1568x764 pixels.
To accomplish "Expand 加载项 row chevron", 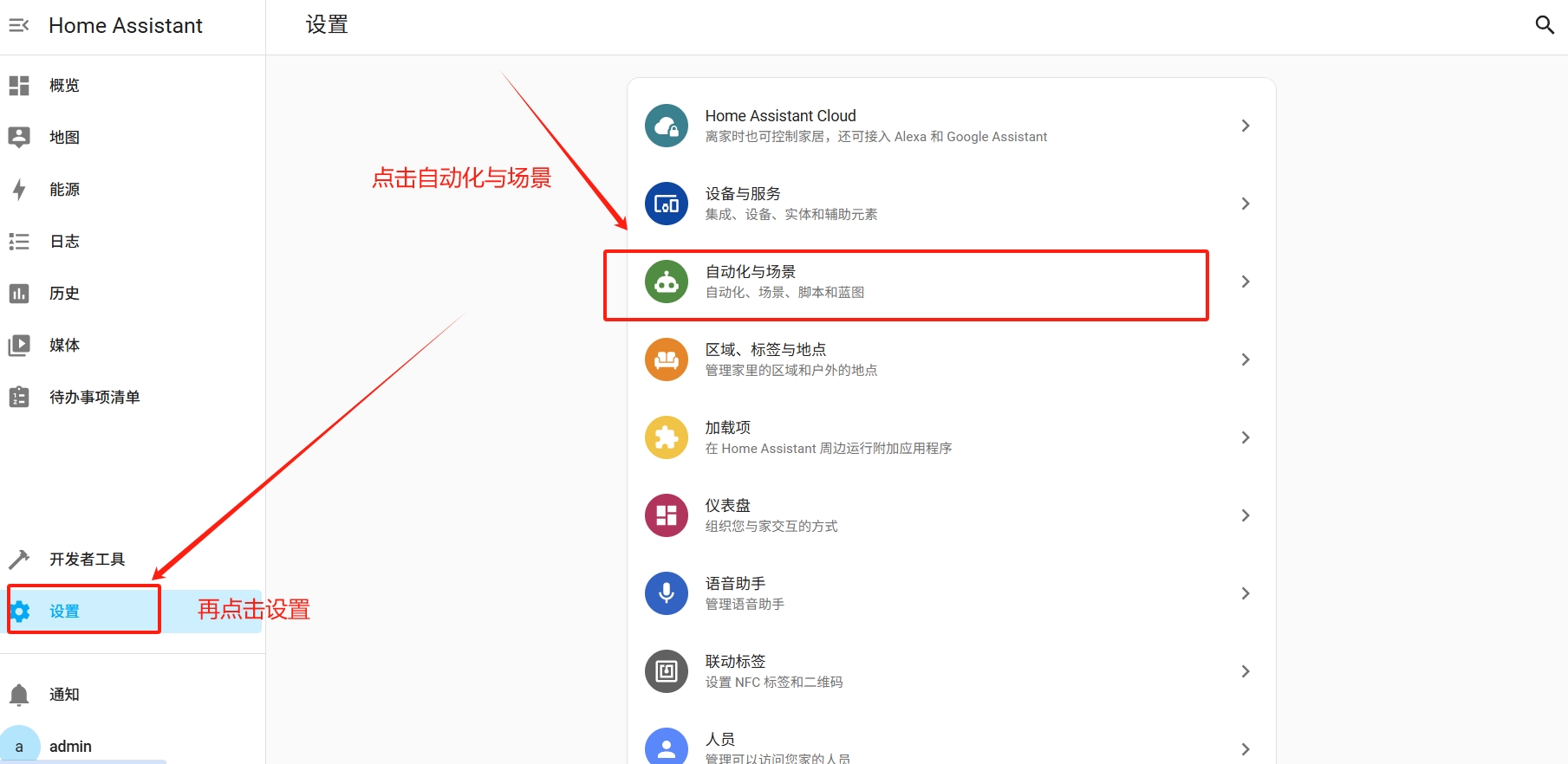I will pyautogui.click(x=1246, y=437).
